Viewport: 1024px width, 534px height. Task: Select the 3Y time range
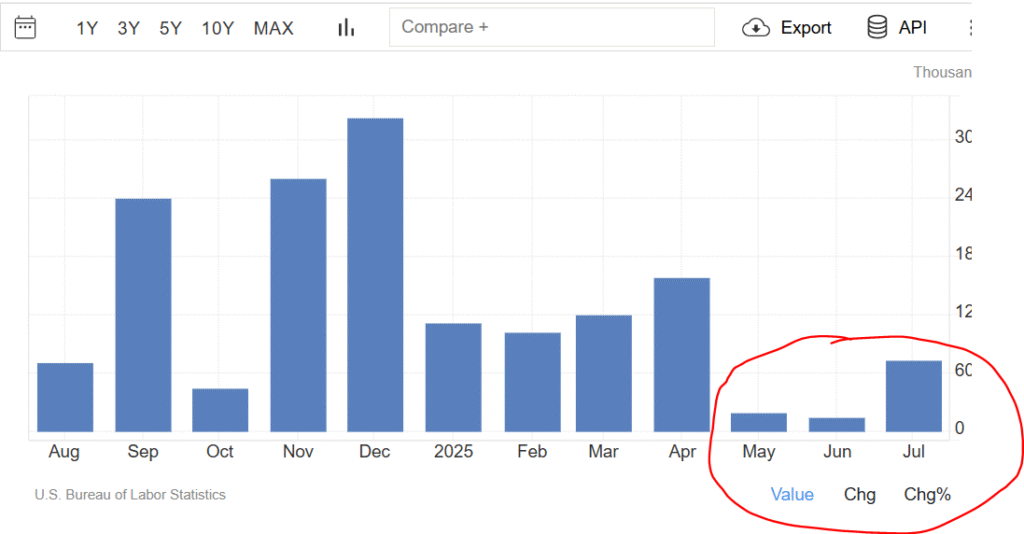point(129,28)
